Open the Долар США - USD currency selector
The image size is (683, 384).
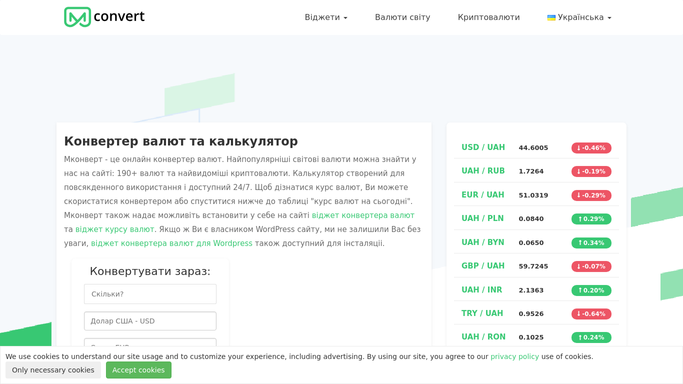[150, 321]
